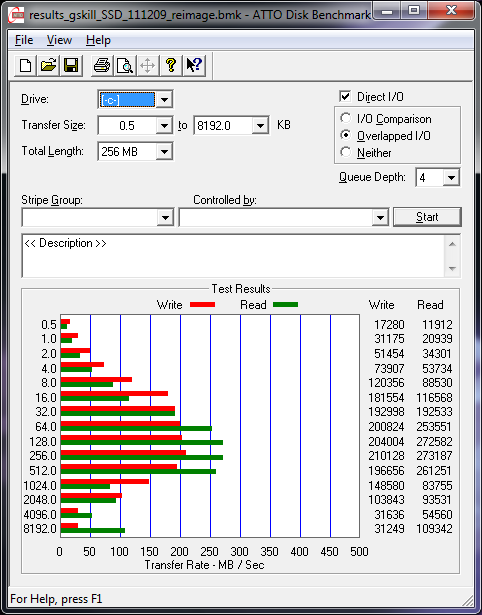Open About via yellow question mark icon
This screenshot has width=482, height=615.
pyautogui.click(x=171, y=65)
